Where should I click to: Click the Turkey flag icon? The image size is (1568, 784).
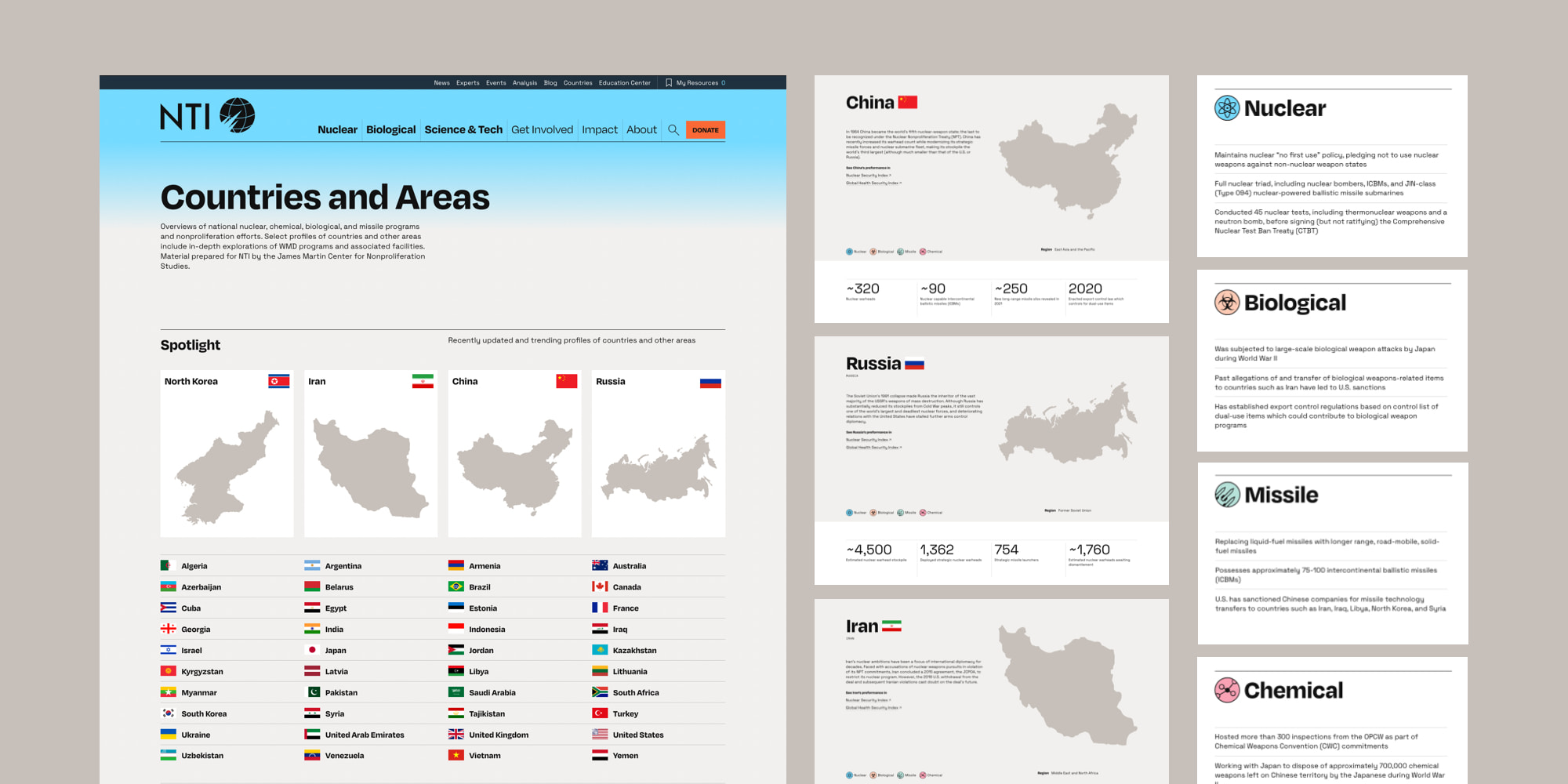pos(600,713)
